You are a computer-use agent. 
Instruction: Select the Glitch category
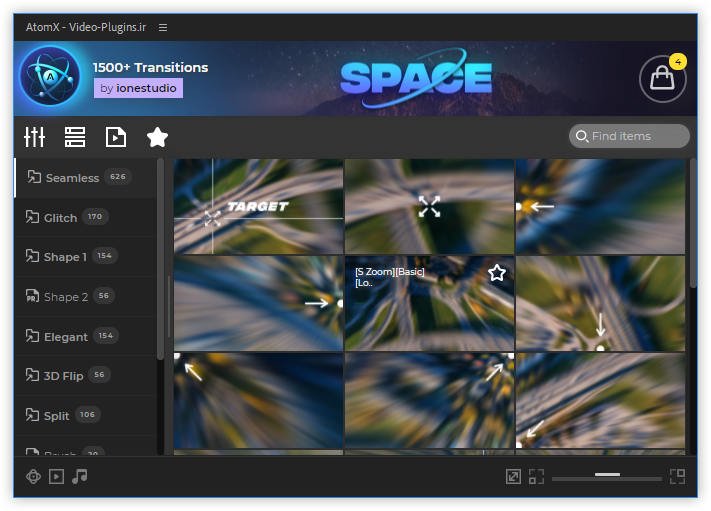(86, 218)
